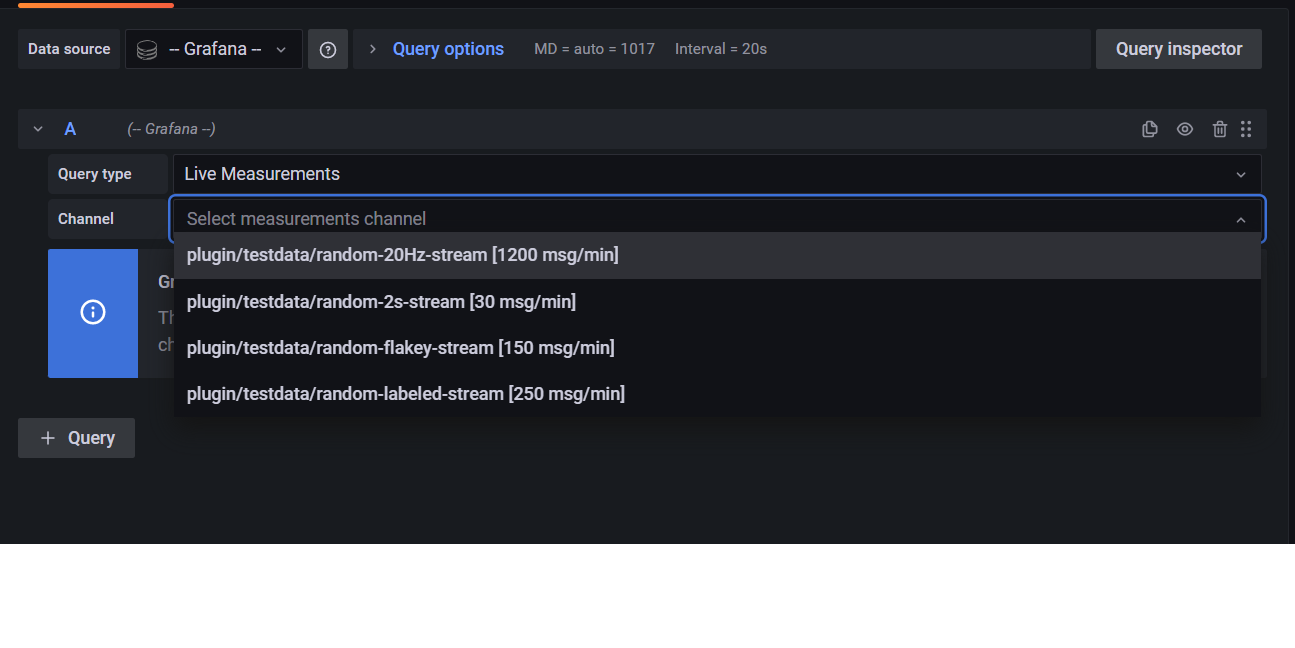Collapse query A row chevron
The image size is (1295, 648).
coord(39,129)
